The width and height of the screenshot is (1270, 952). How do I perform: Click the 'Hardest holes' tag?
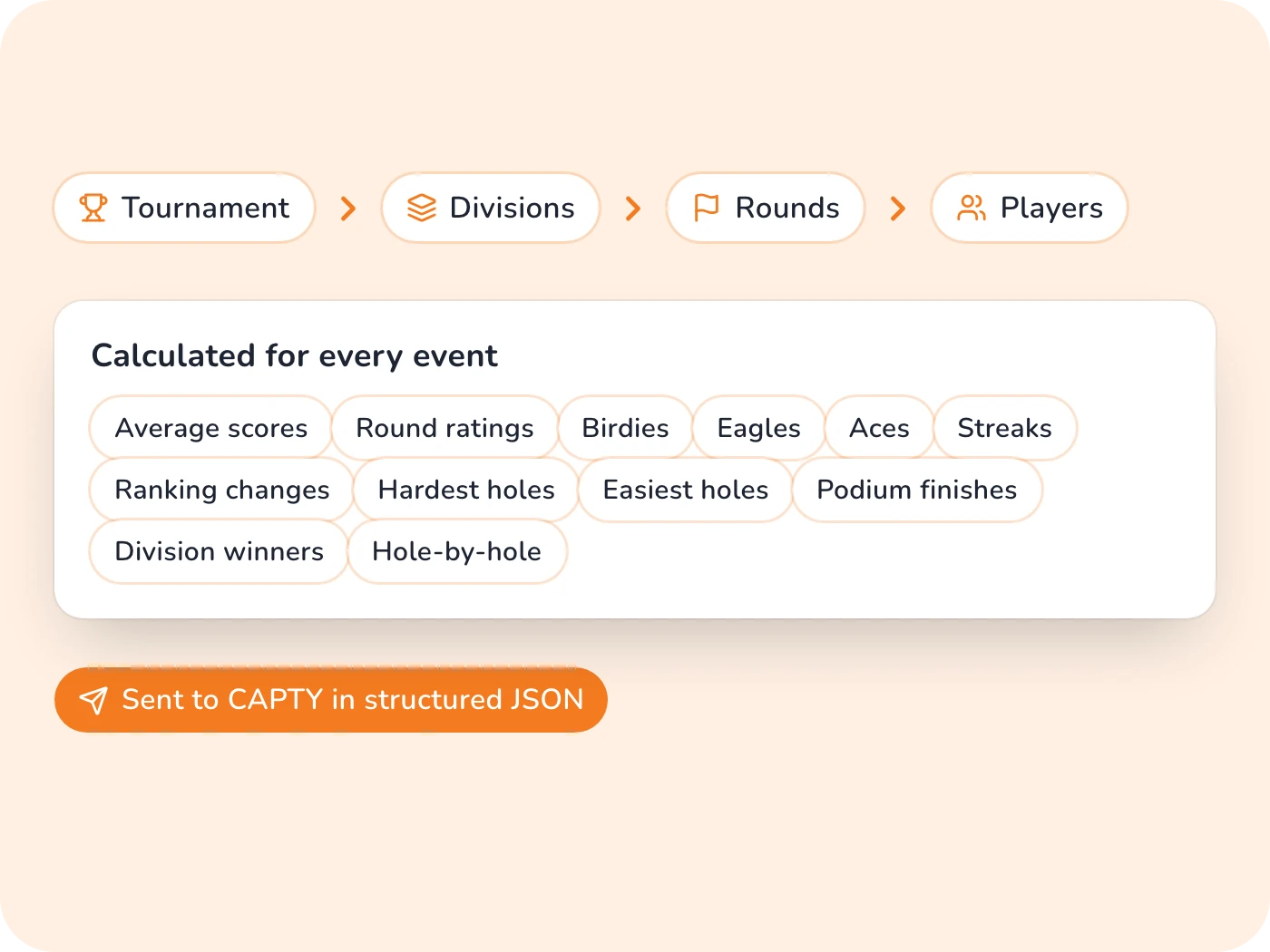(x=466, y=490)
